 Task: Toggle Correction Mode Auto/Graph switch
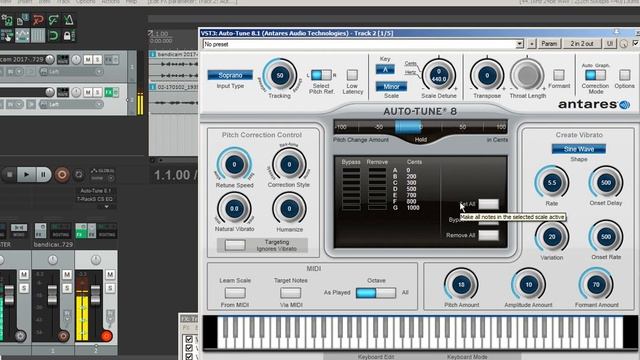pyautogui.click(x=596, y=75)
